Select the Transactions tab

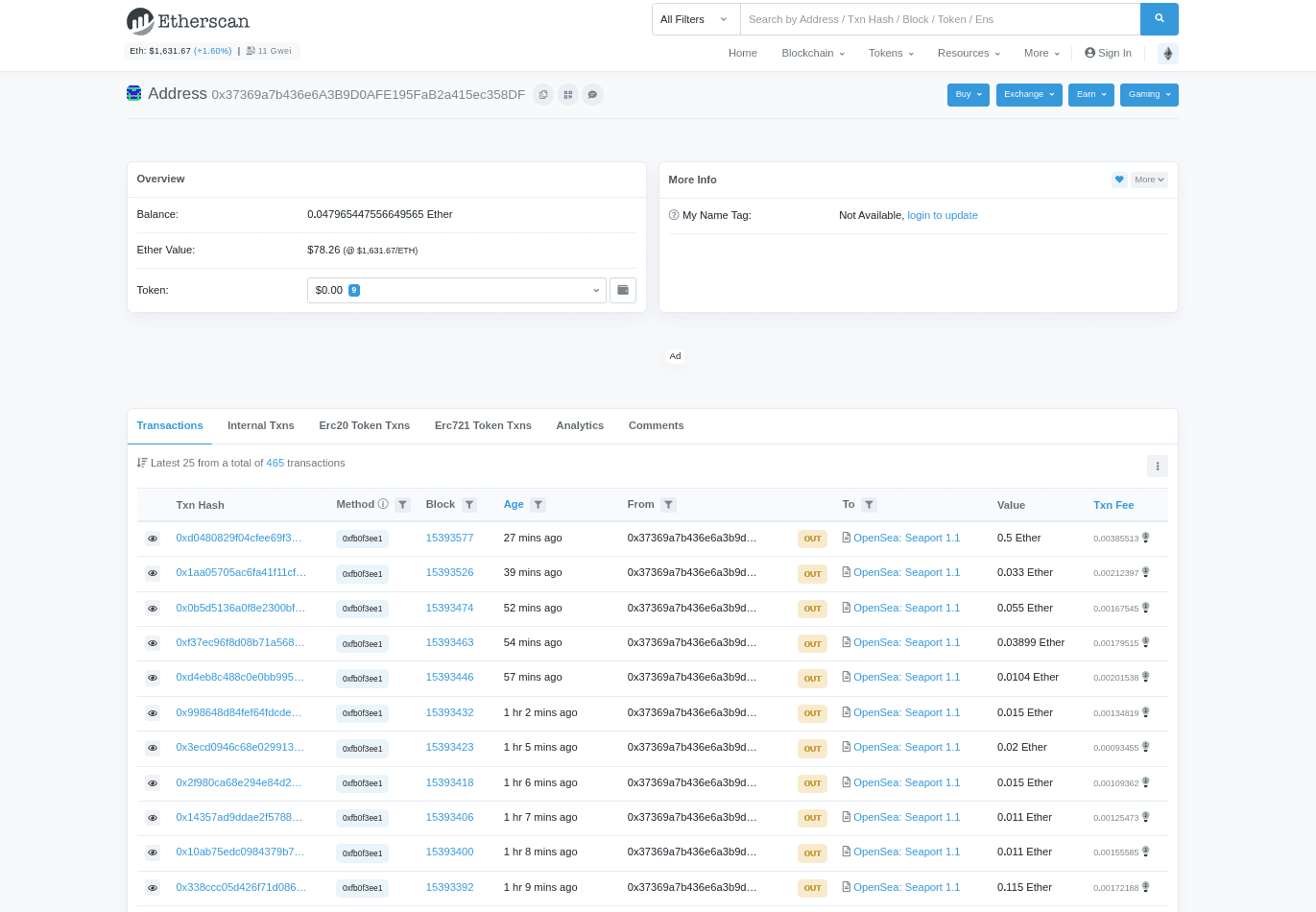[170, 425]
